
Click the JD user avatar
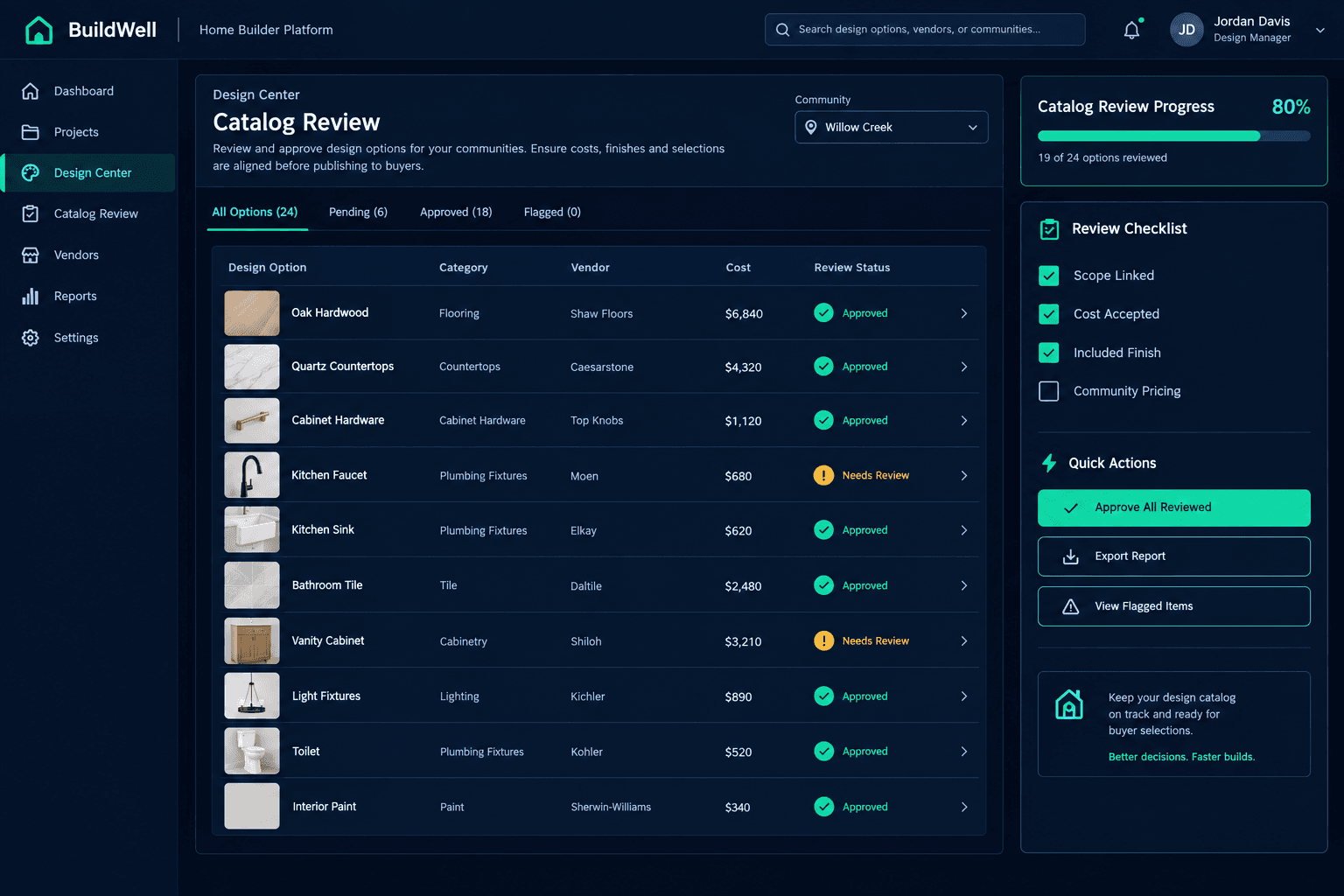coord(1186,30)
